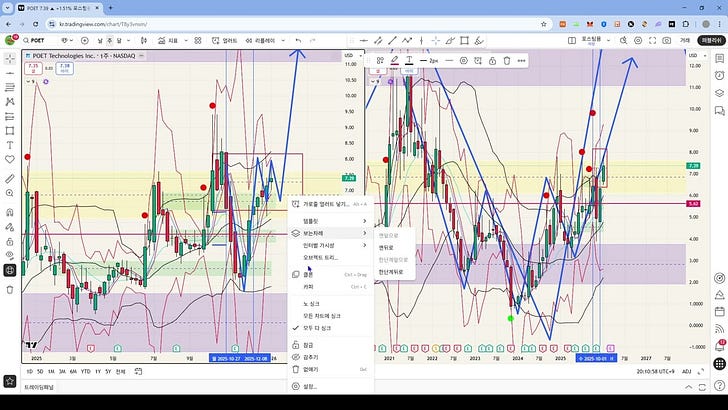Open text color T swatch in floating toolbar

coord(409,60)
